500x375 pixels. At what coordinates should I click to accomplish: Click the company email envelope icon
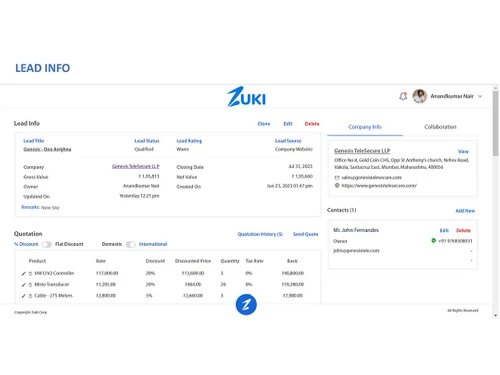click(337, 178)
